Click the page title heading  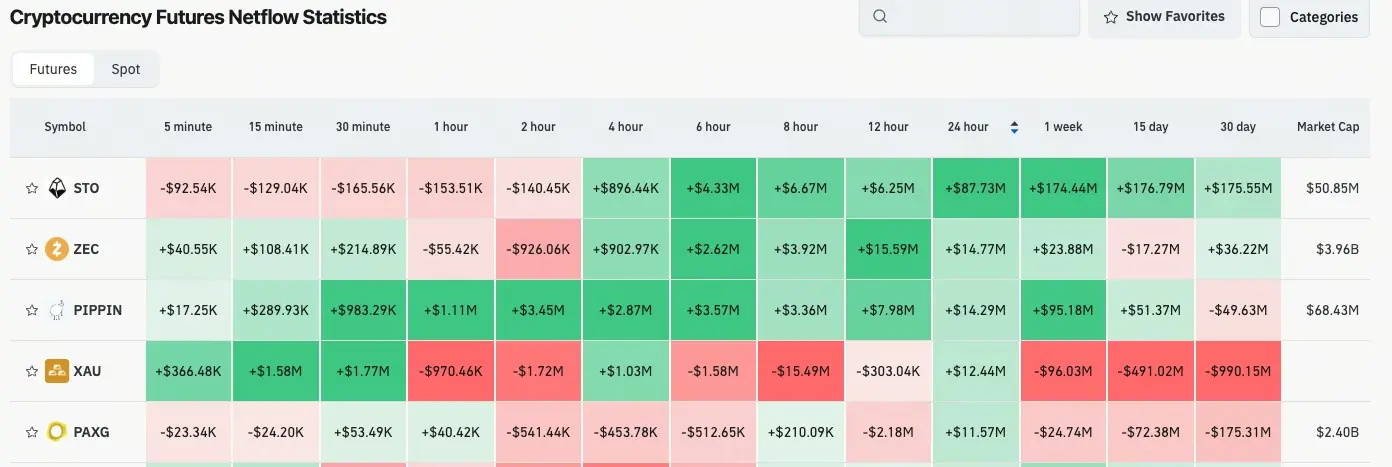pyautogui.click(x=198, y=17)
